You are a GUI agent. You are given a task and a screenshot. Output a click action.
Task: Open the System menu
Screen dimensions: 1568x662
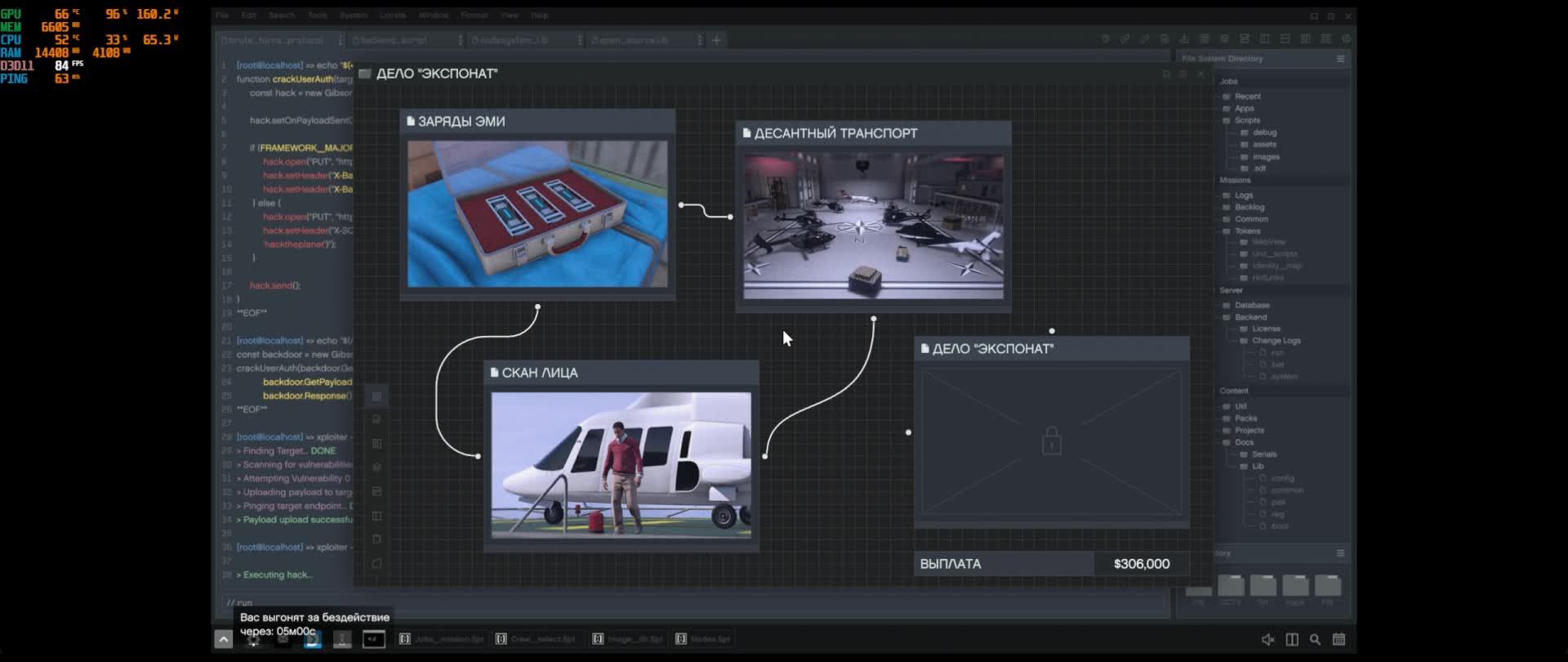point(354,16)
